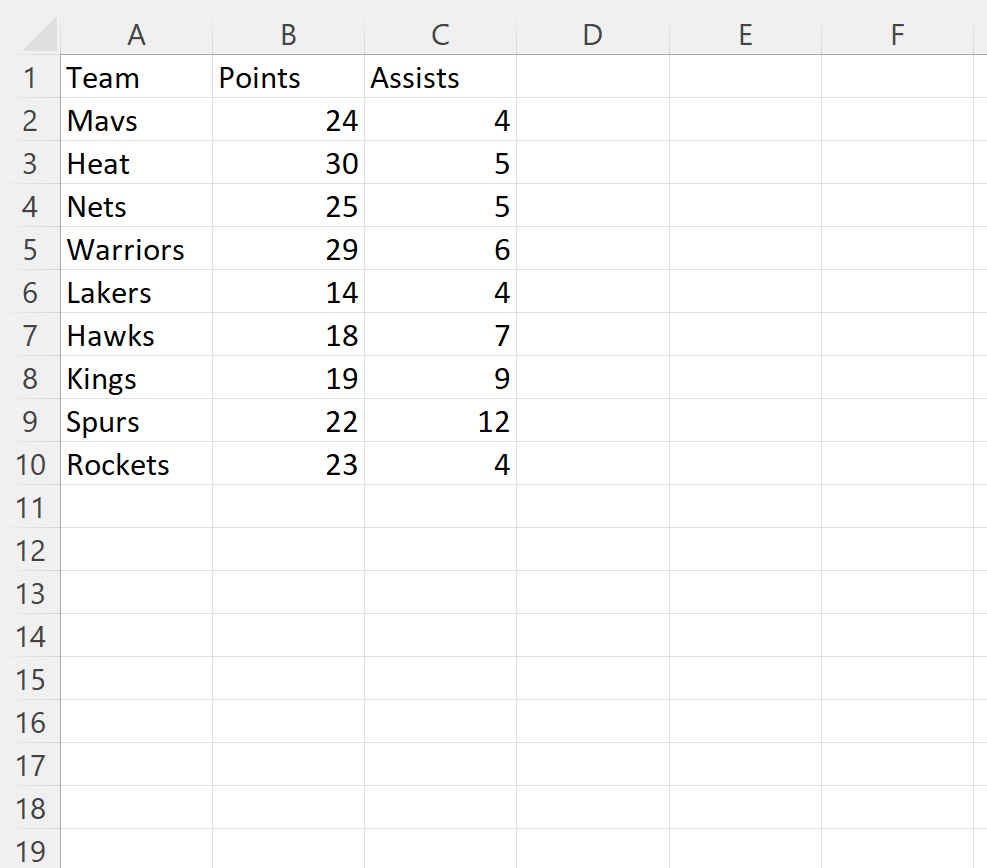Click the Team header cell

(137, 78)
